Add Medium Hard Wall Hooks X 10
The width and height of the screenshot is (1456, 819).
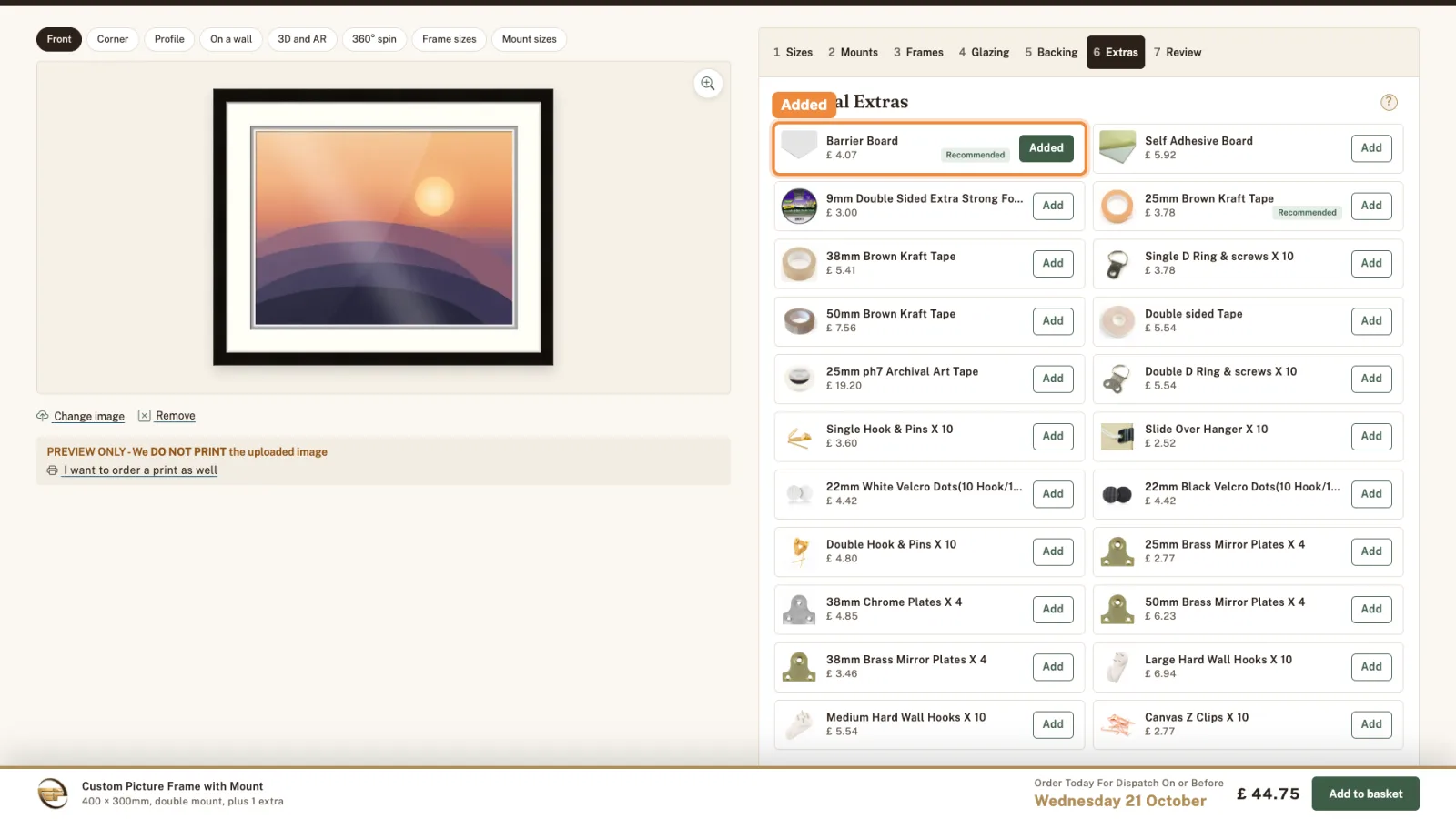tap(1053, 724)
